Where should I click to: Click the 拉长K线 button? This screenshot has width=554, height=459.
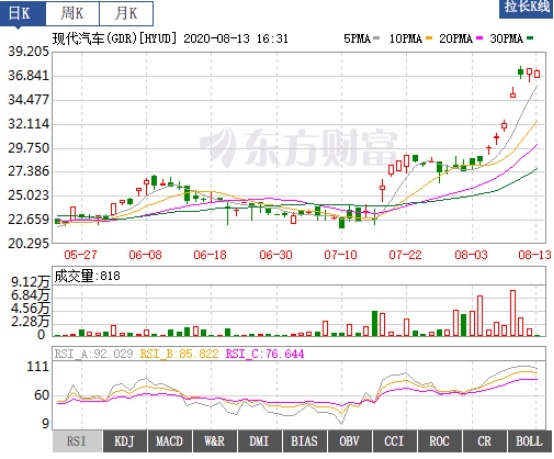526,8
